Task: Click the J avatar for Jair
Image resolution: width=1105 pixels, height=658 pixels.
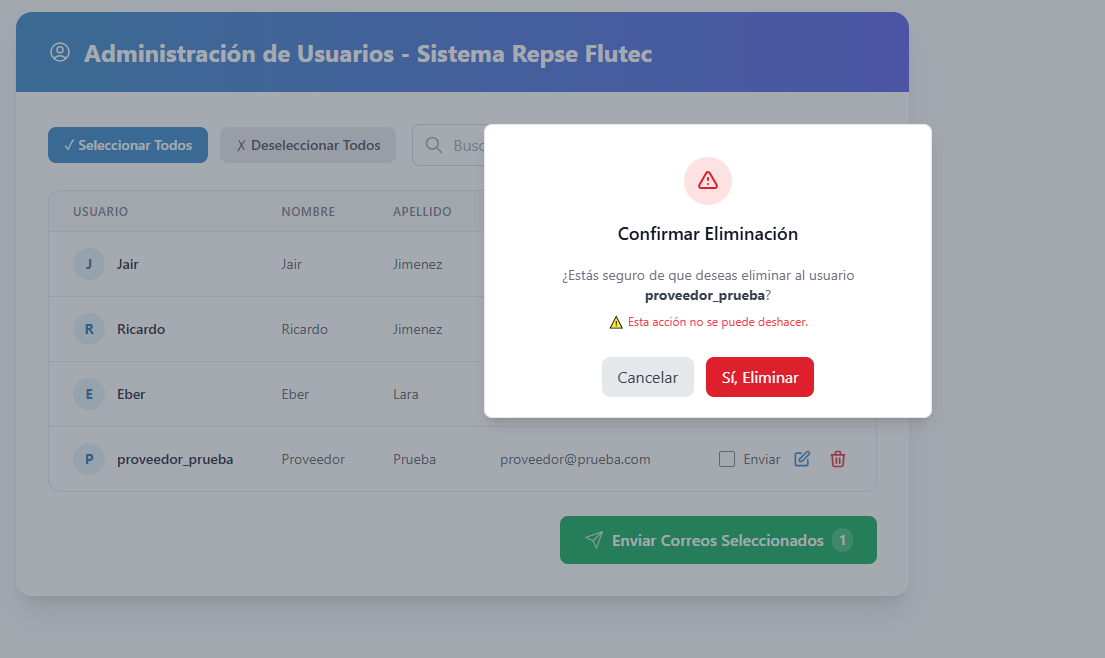Action: (x=89, y=264)
